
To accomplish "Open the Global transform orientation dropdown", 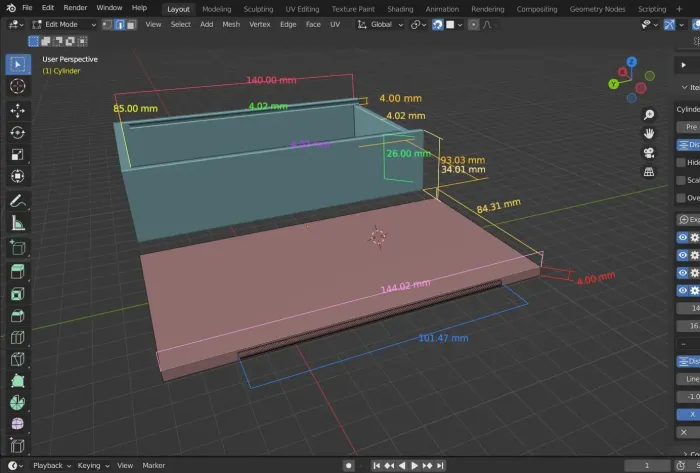I will tap(383, 24).
